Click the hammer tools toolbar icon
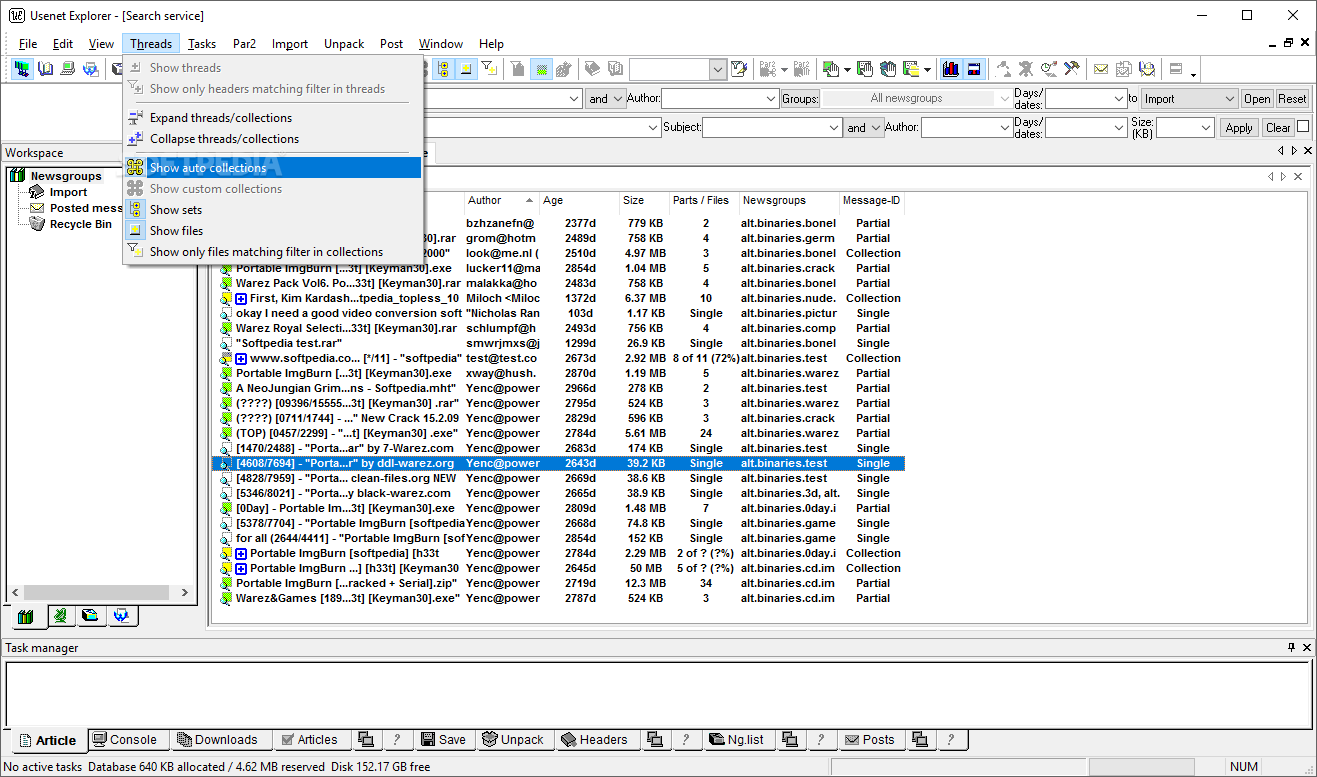This screenshot has width=1317, height=777. tap(1072, 69)
